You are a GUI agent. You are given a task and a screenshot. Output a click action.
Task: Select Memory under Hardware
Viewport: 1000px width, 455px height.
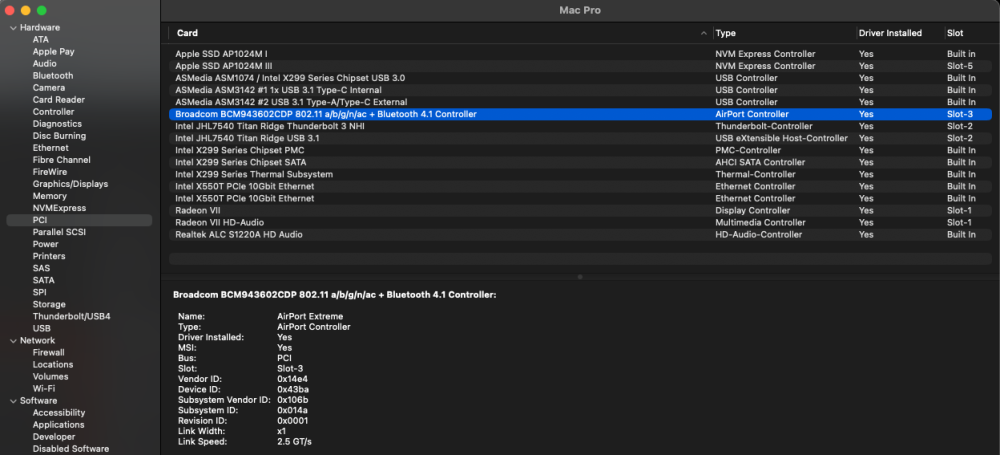pos(50,197)
